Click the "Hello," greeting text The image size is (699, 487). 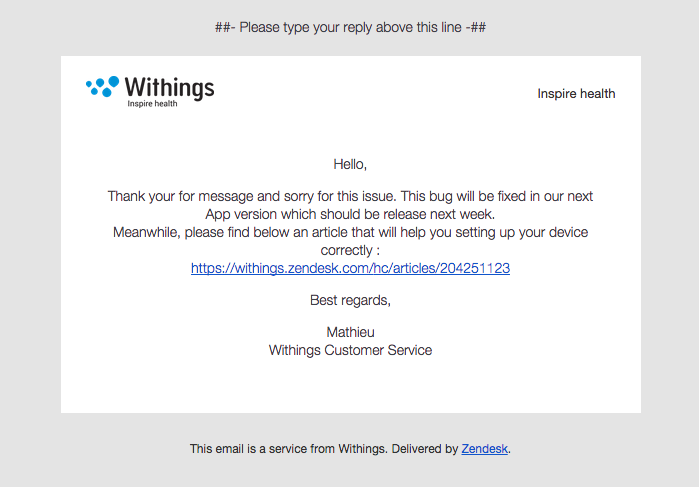coord(350,163)
